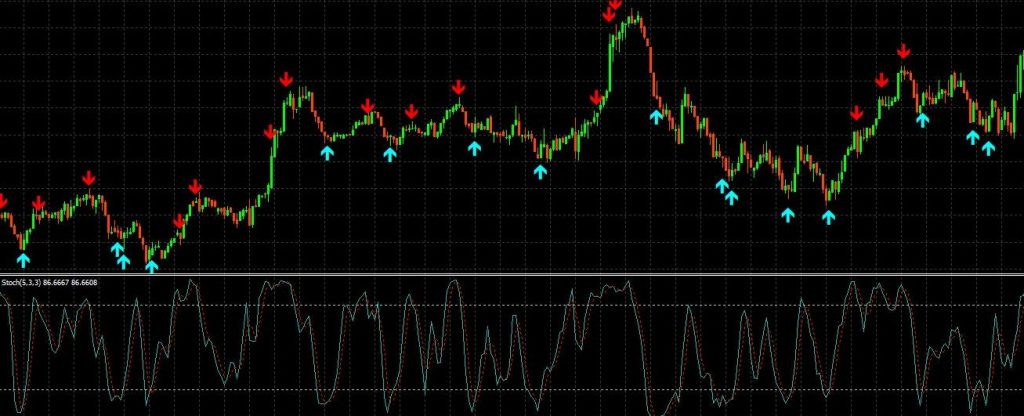Select the rightmost cyan up arrow signal
The height and width of the screenshot is (416, 1024).
coord(989,148)
